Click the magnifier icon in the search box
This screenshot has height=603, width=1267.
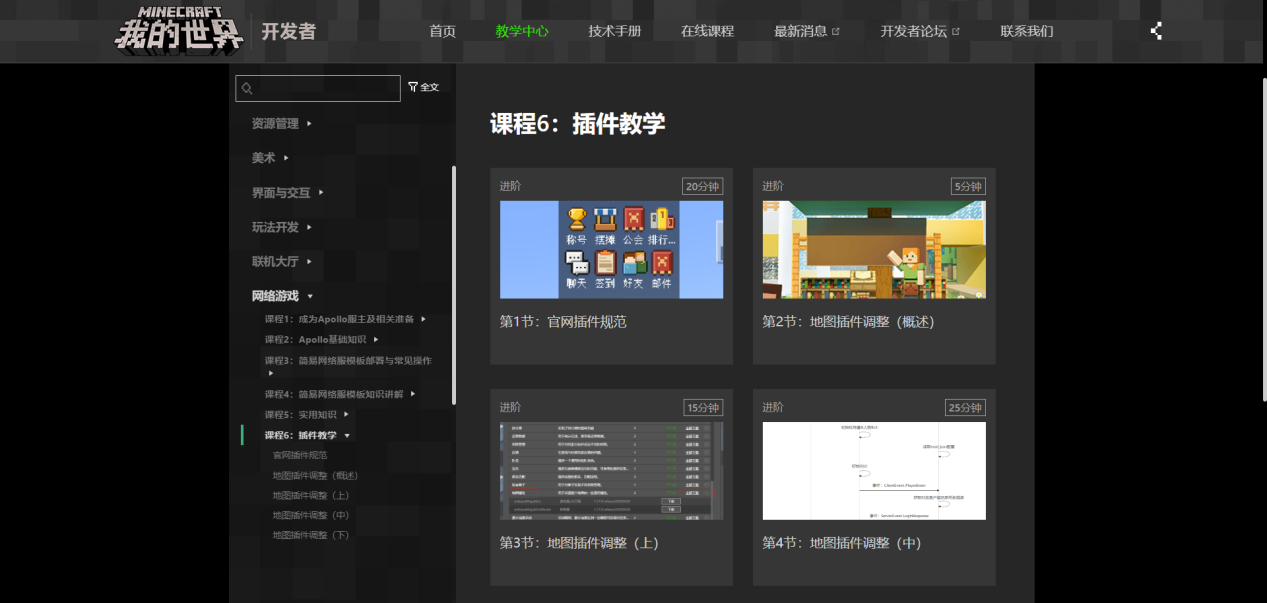[247, 88]
